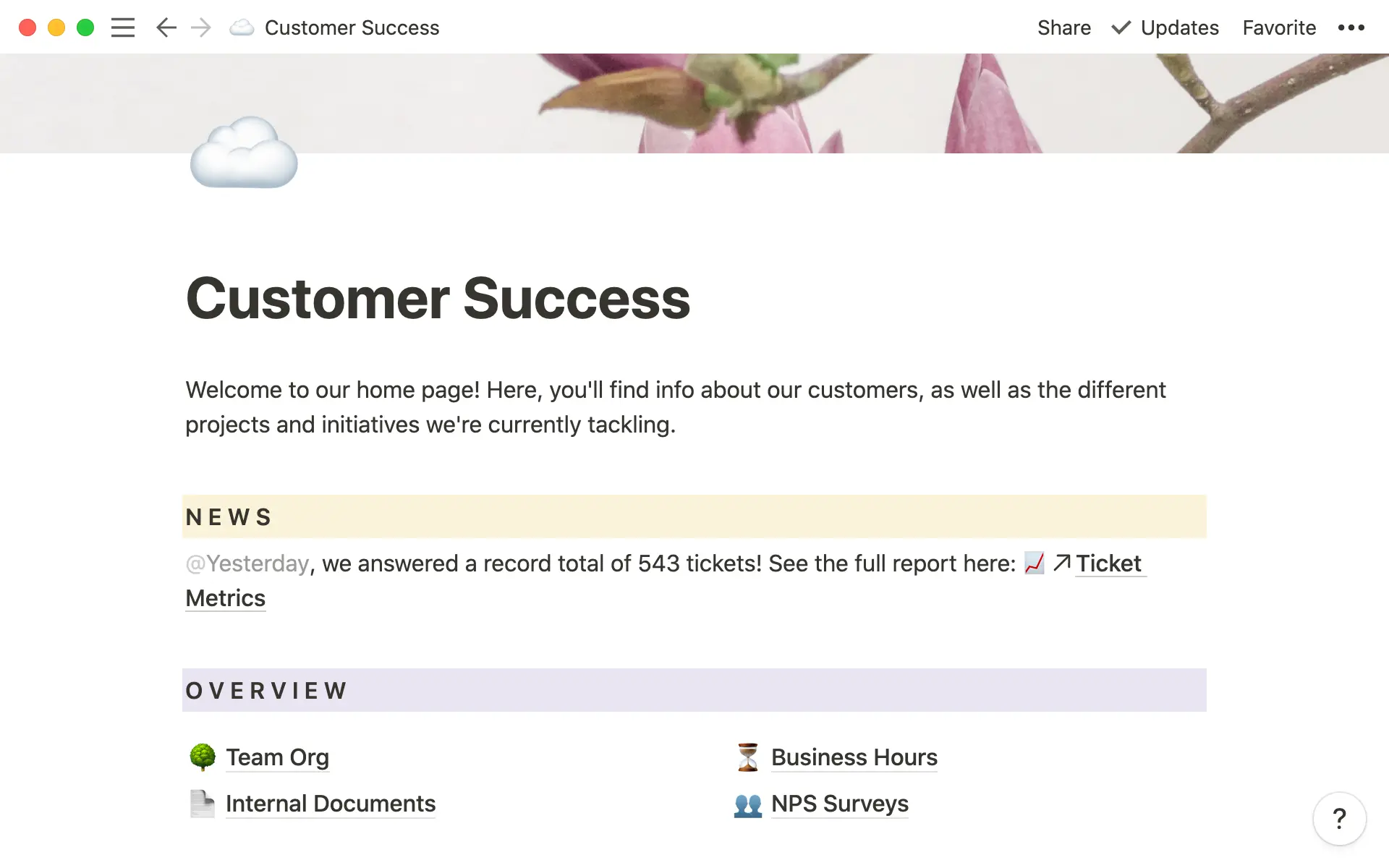This screenshot has width=1389, height=868.
Task: Open the Updates panel
Action: (x=1165, y=27)
